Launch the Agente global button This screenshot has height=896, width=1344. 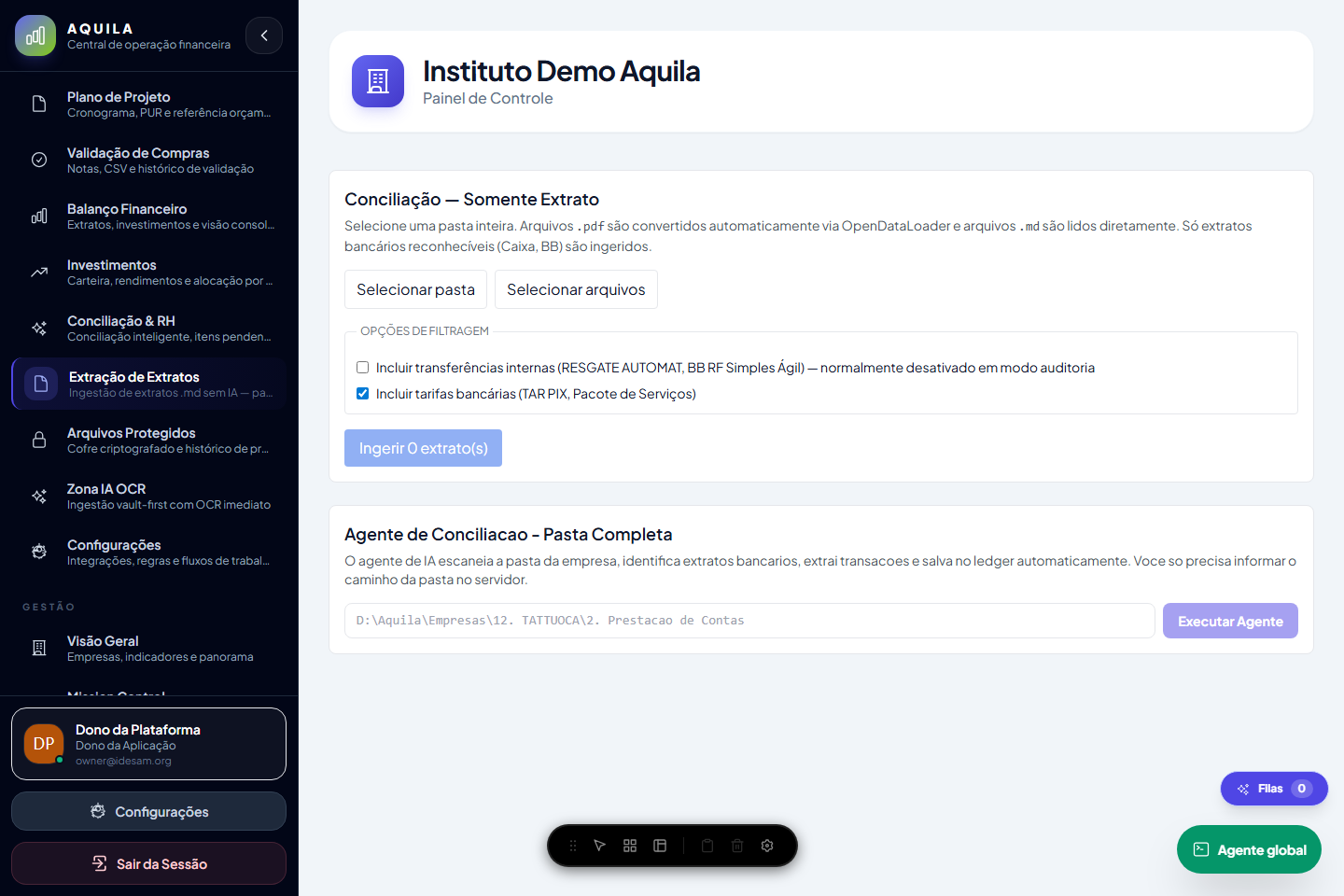1249,849
